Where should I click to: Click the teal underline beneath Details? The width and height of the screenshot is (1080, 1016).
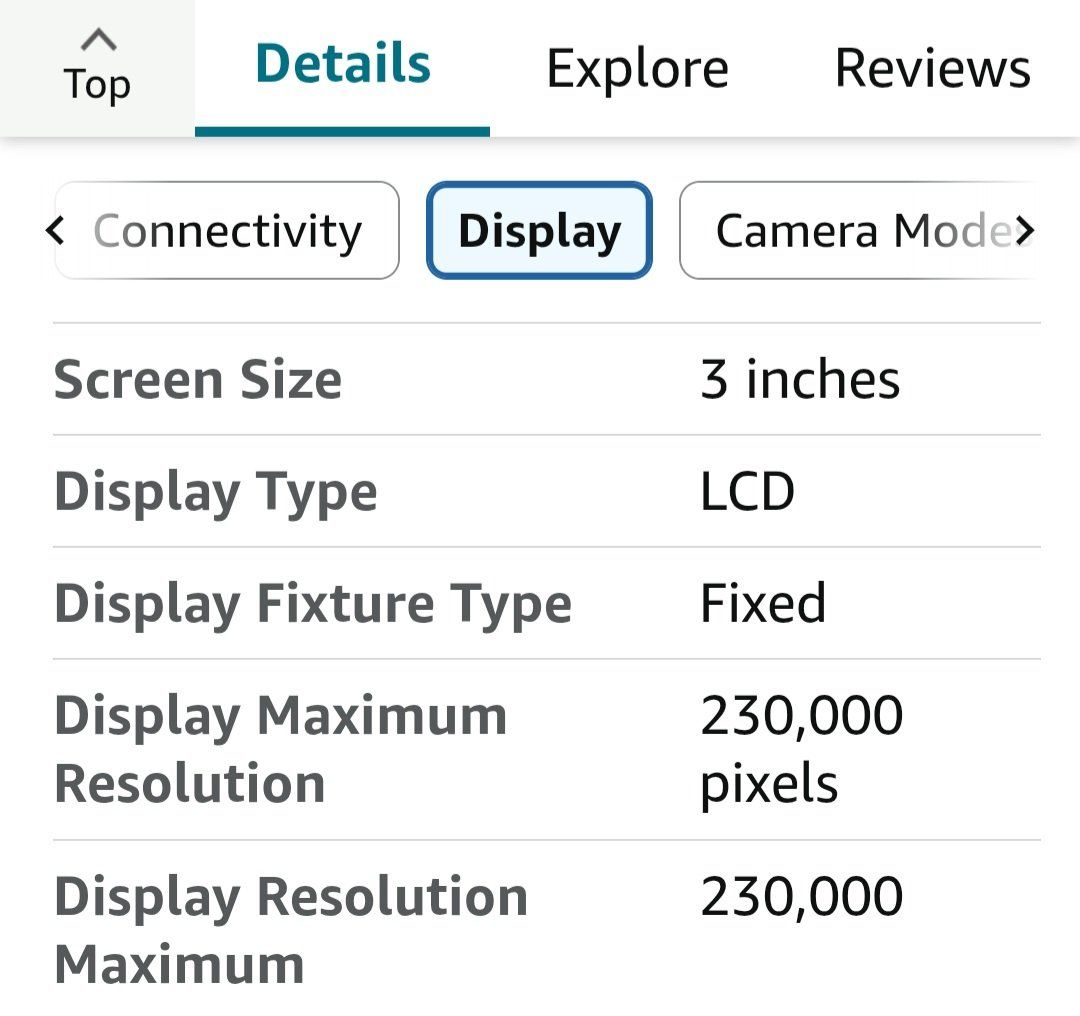pyautogui.click(x=342, y=132)
